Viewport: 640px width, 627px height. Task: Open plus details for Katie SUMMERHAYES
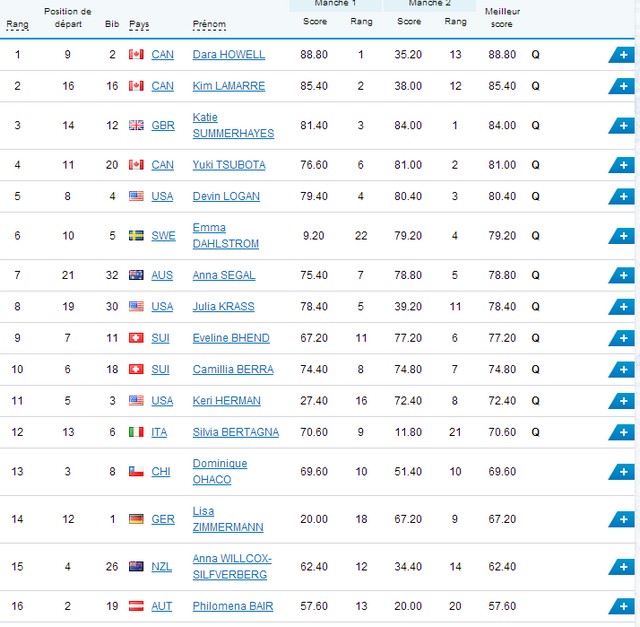(x=622, y=126)
